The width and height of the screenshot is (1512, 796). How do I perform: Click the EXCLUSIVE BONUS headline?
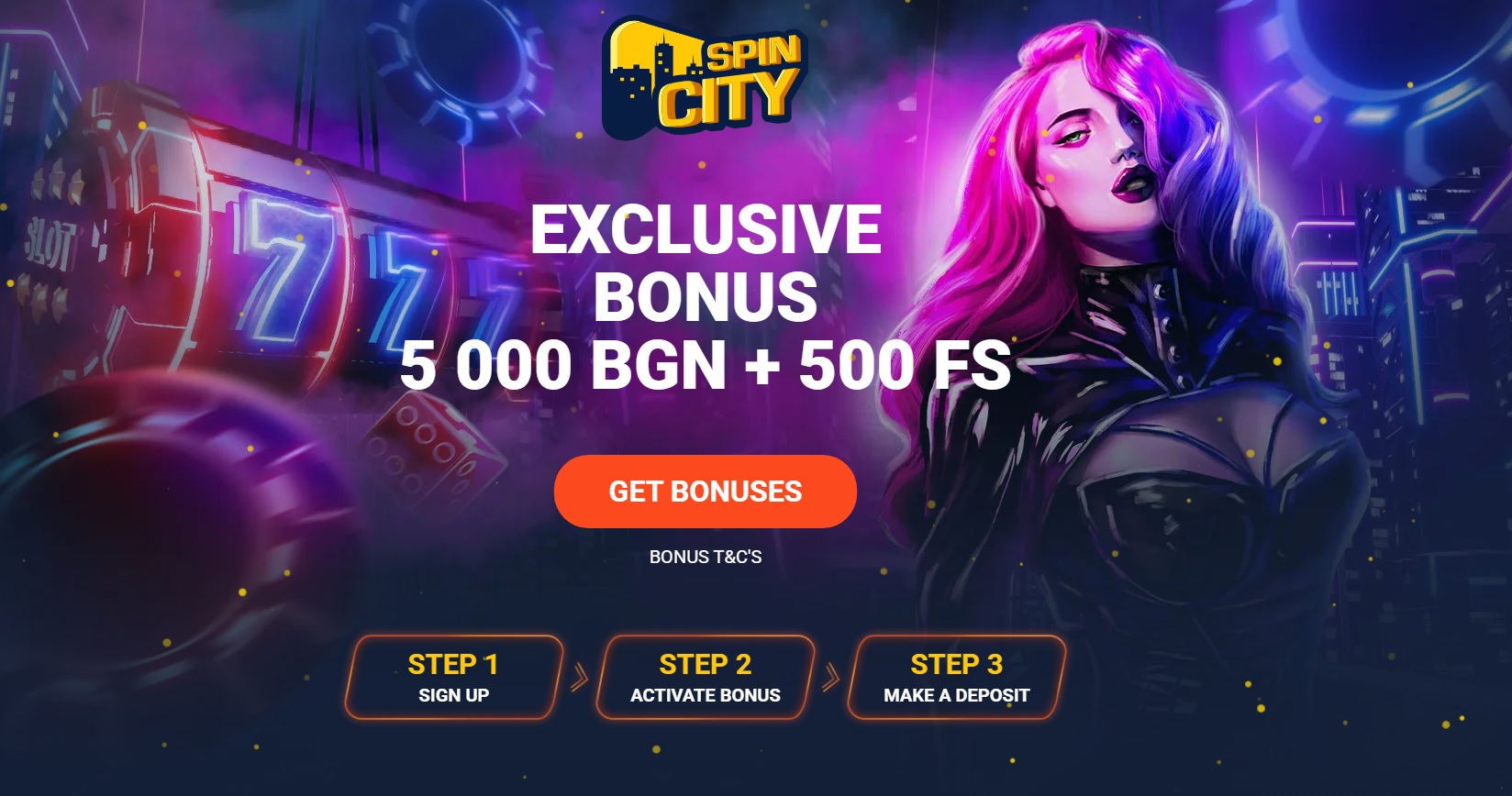(705, 263)
